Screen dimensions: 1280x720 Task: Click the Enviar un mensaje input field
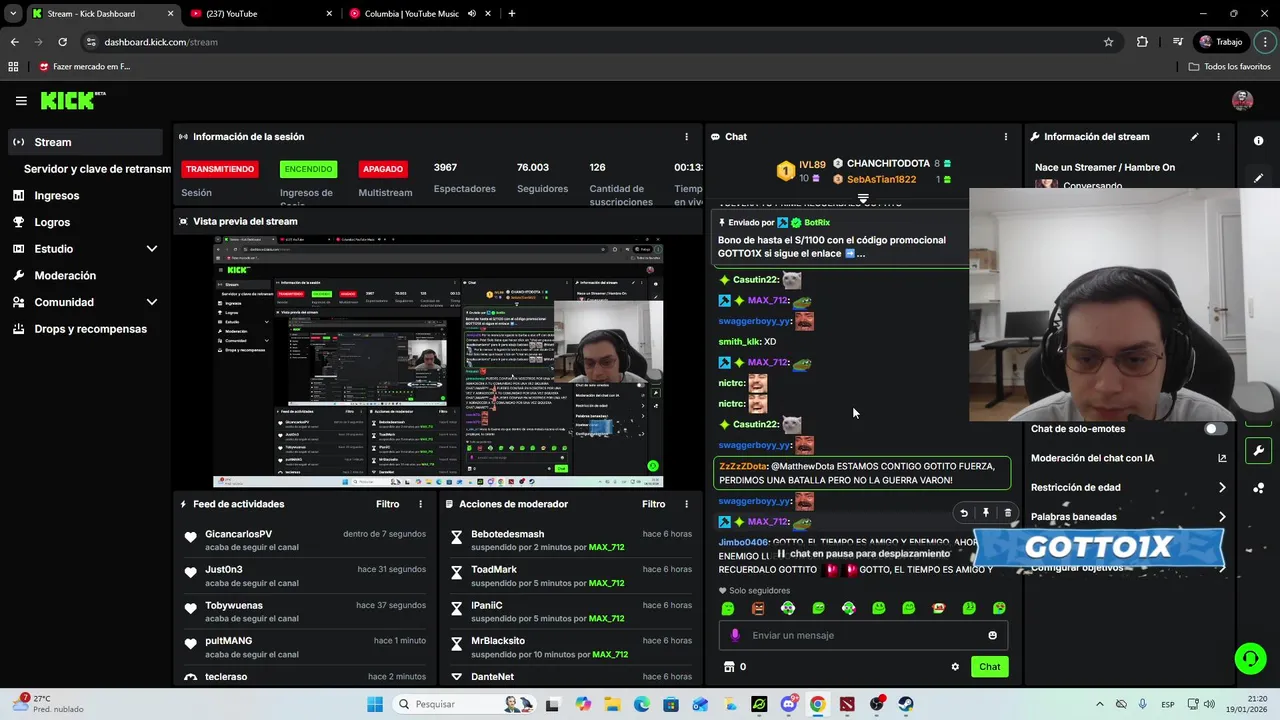[862, 635]
